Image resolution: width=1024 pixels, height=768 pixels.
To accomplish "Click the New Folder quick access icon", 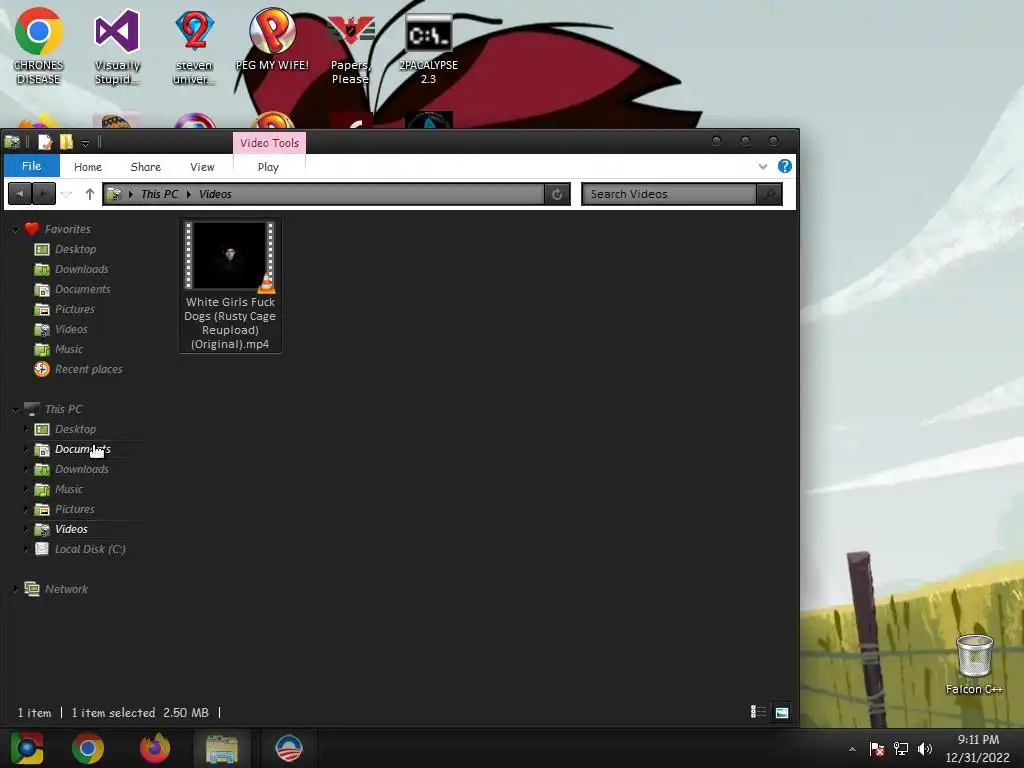I will click(66, 142).
